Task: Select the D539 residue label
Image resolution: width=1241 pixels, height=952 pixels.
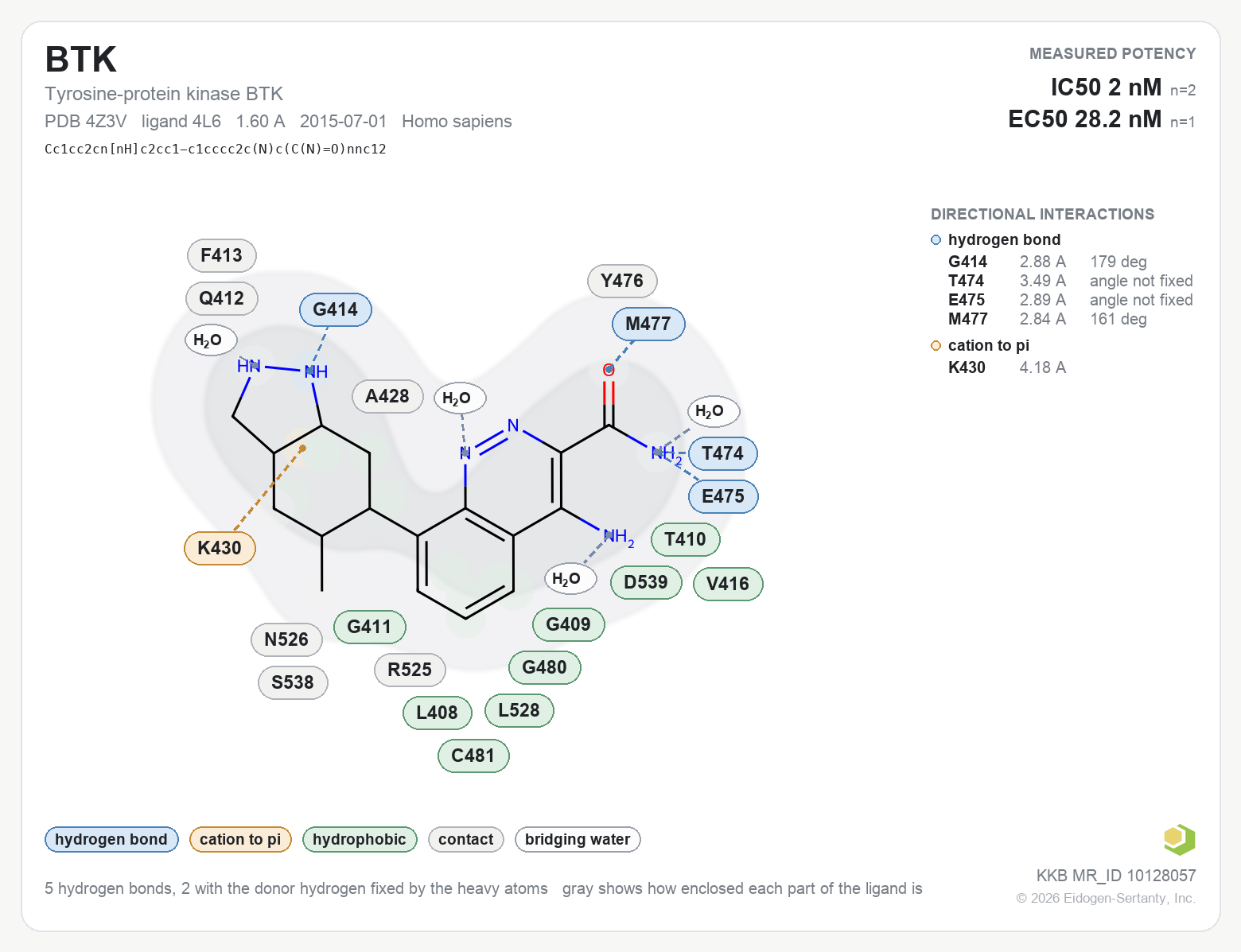Action: (646, 582)
